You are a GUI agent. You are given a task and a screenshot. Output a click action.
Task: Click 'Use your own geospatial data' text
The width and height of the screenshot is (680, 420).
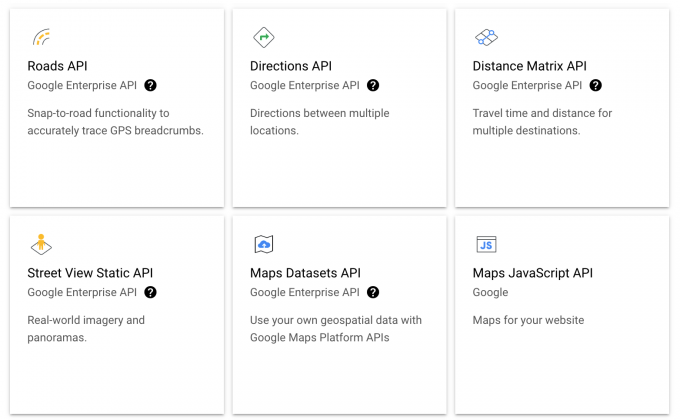point(336,329)
